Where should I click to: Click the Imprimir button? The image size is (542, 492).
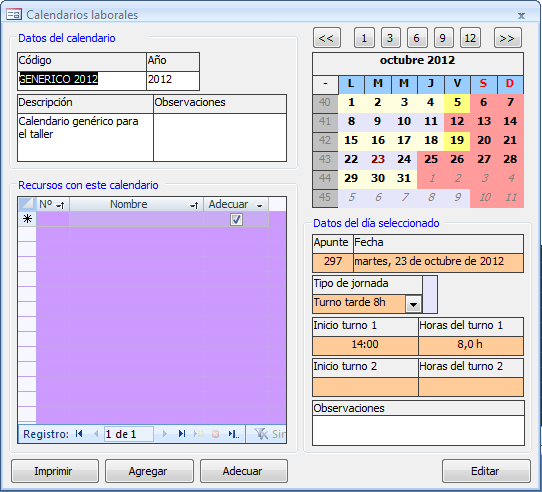[x=55, y=471]
